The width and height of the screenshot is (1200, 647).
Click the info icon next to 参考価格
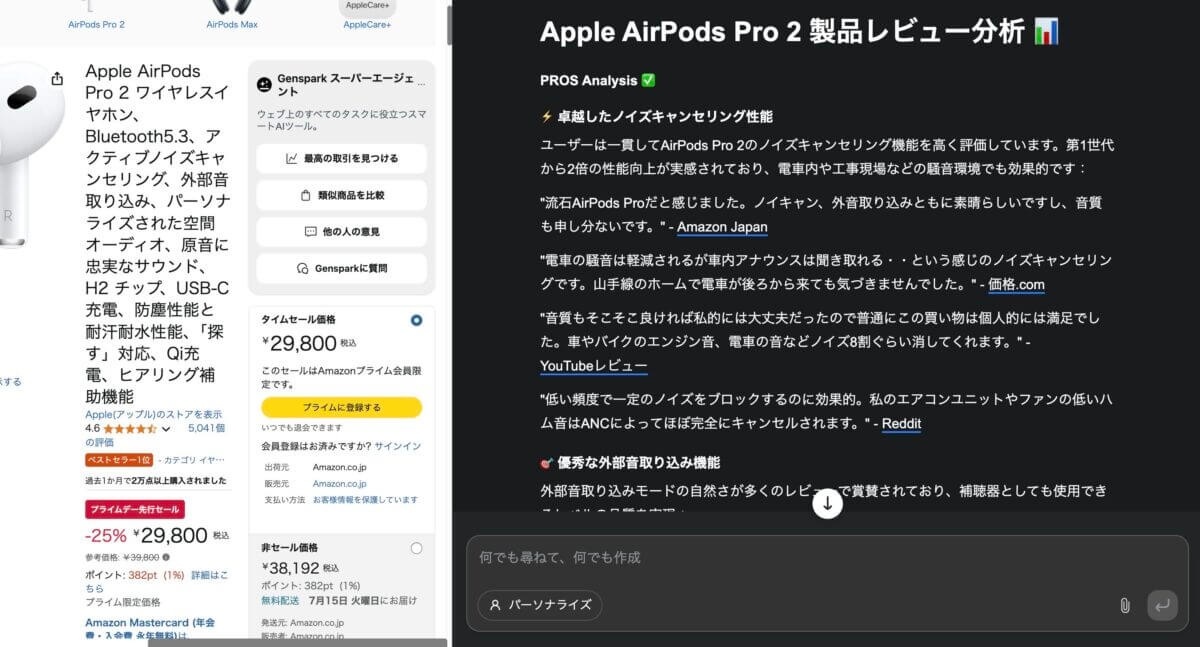(166, 557)
